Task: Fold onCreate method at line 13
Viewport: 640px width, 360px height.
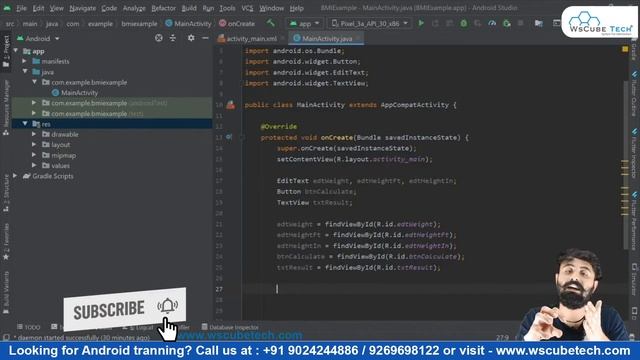Action: pyautogui.click(x=242, y=138)
